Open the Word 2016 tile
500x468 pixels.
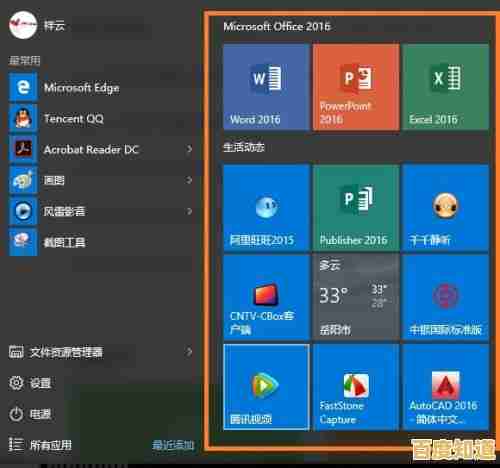266,87
